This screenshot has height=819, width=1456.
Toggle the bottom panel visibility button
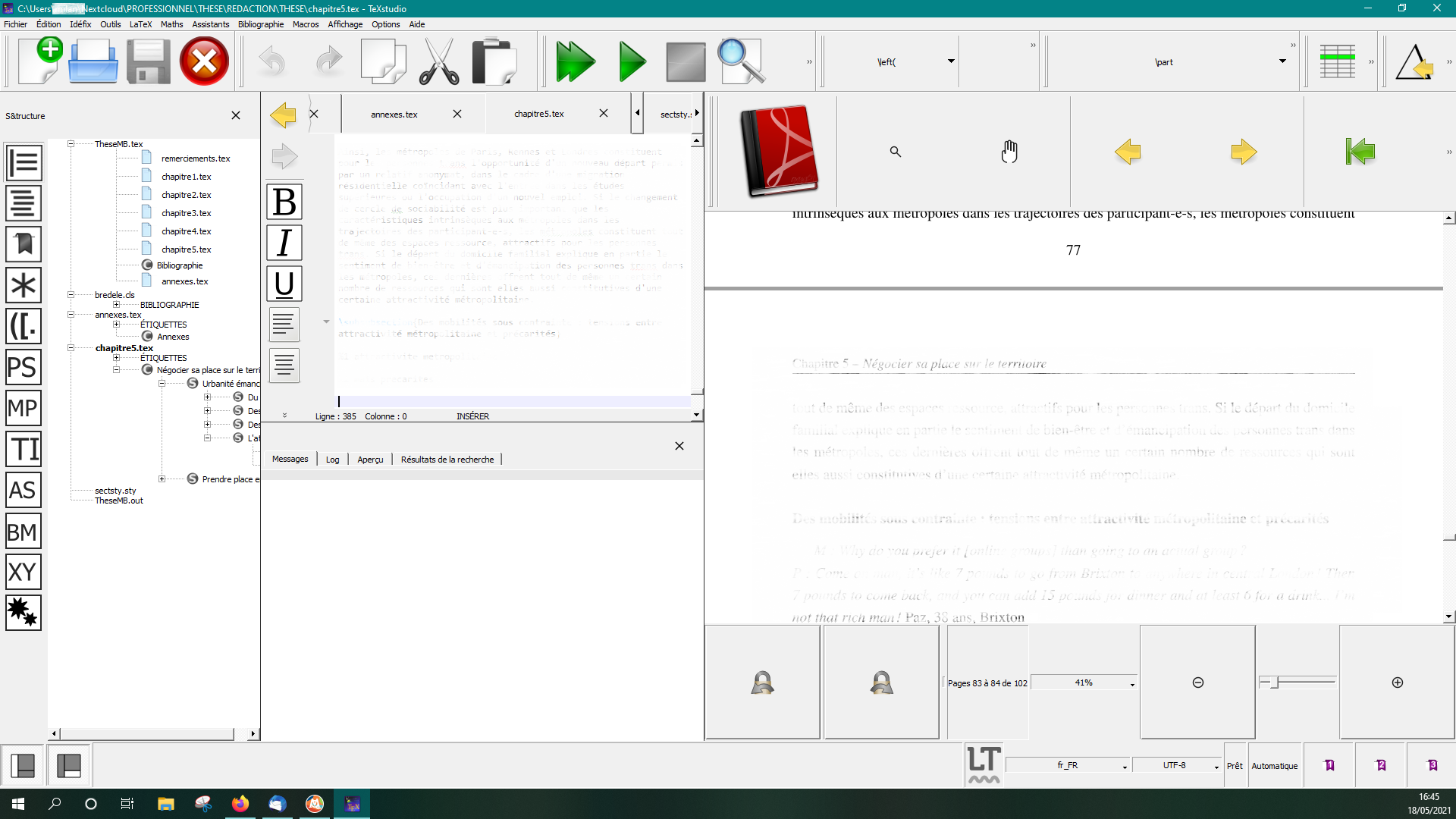(x=68, y=765)
